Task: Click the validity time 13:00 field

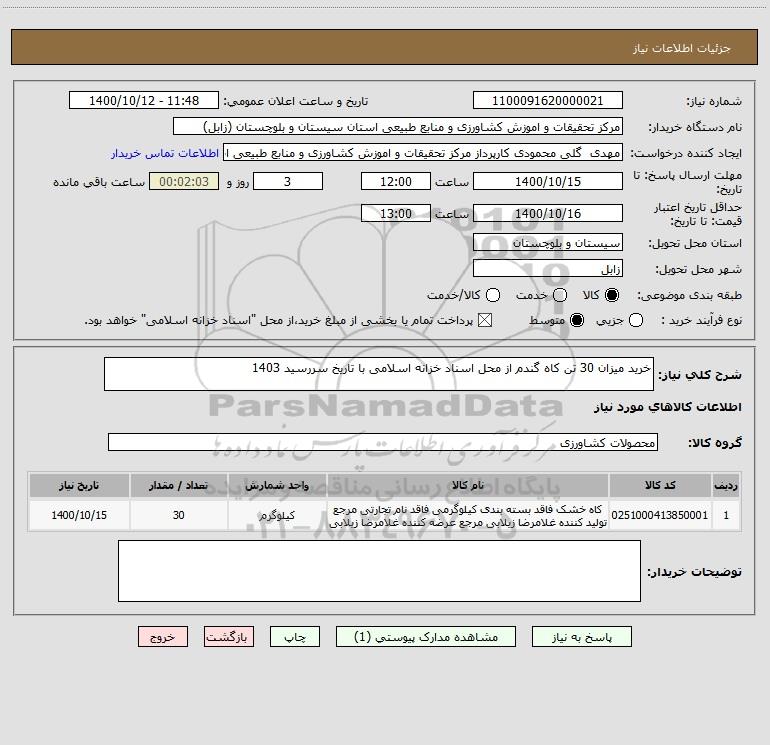Action: click(x=396, y=213)
